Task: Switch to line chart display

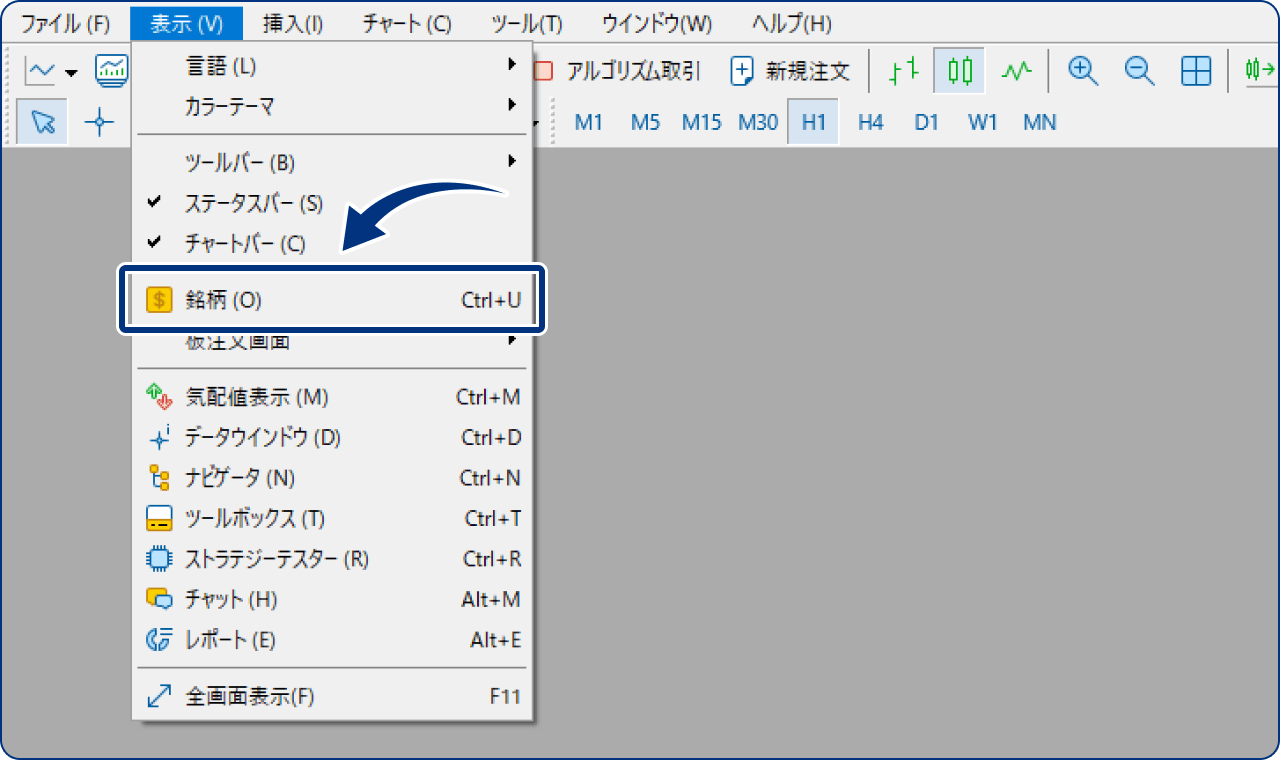Action: tap(1017, 71)
